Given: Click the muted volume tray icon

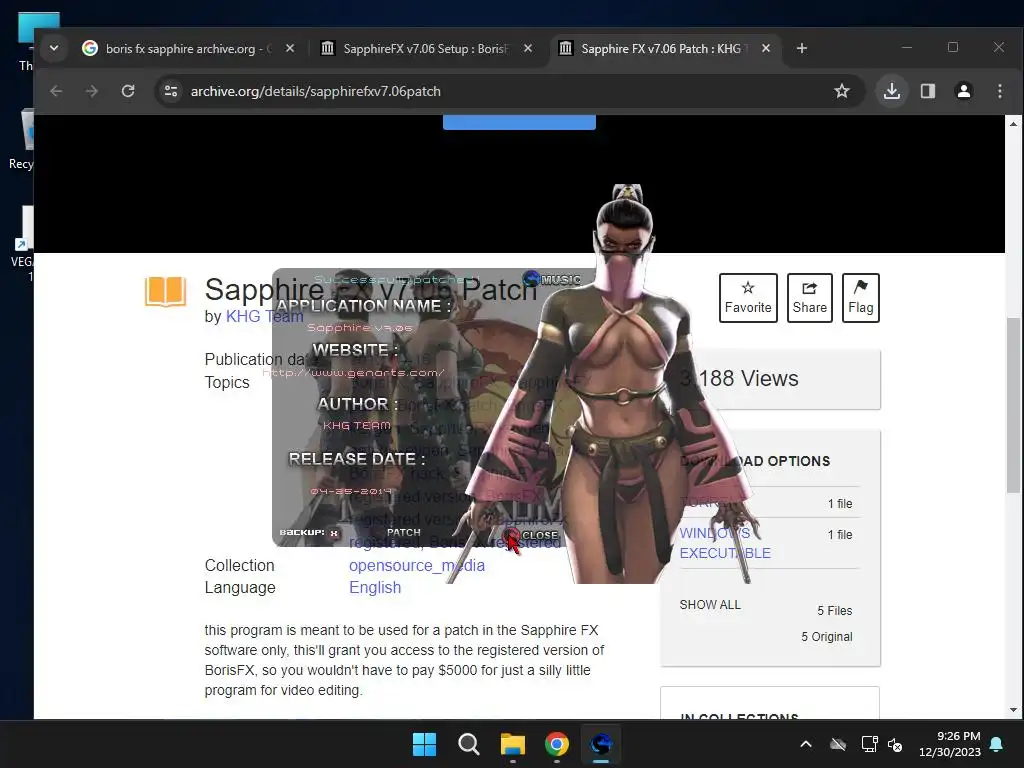Looking at the screenshot, I should pyautogui.click(x=895, y=744).
